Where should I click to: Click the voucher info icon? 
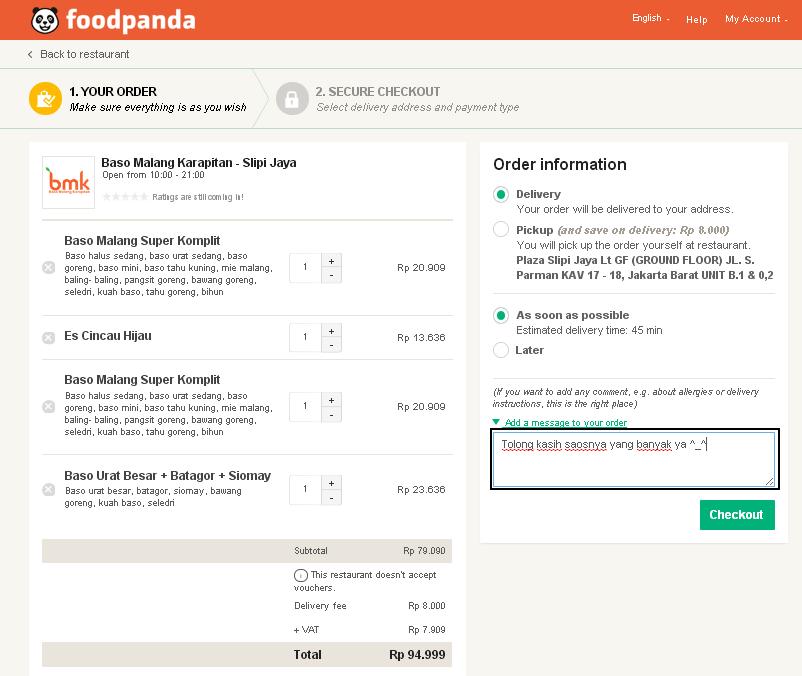[x=300, y=575]
